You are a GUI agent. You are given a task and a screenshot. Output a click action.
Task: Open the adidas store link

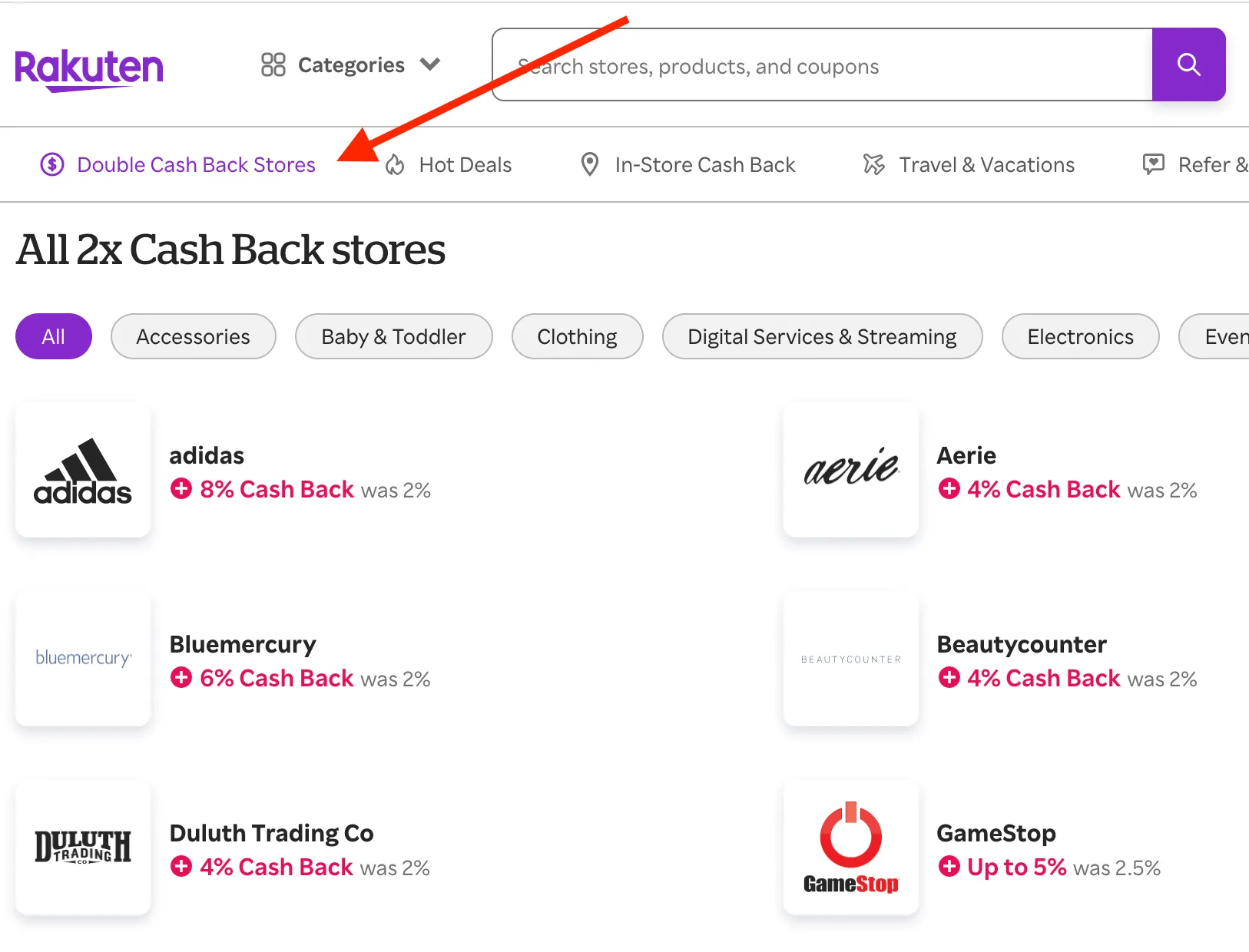(207, 455)
